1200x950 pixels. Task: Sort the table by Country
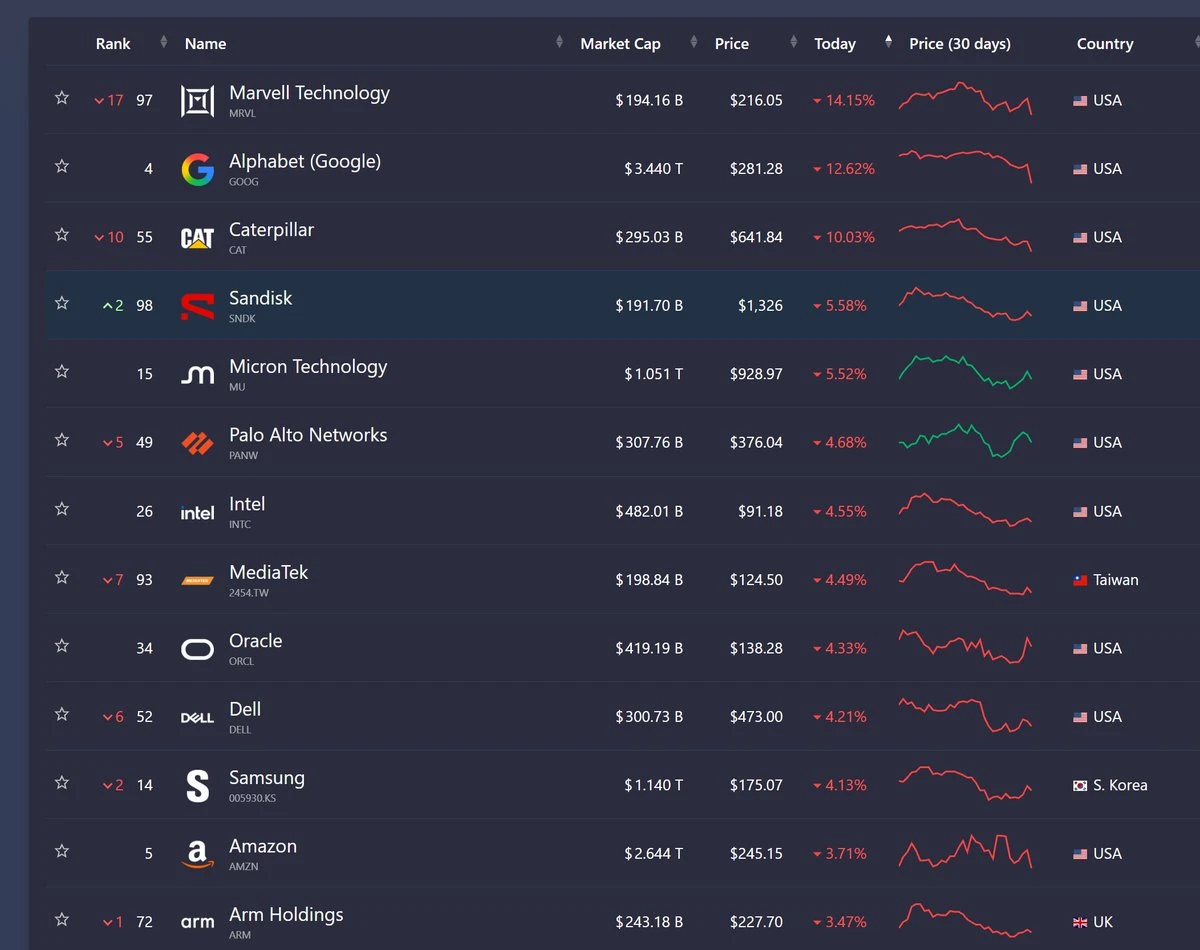(x=1105, y=44)
